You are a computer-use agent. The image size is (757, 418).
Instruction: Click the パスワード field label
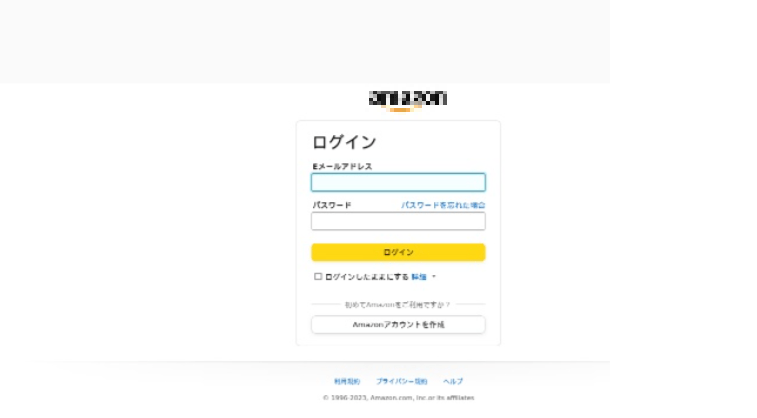[x=332, y=205]
